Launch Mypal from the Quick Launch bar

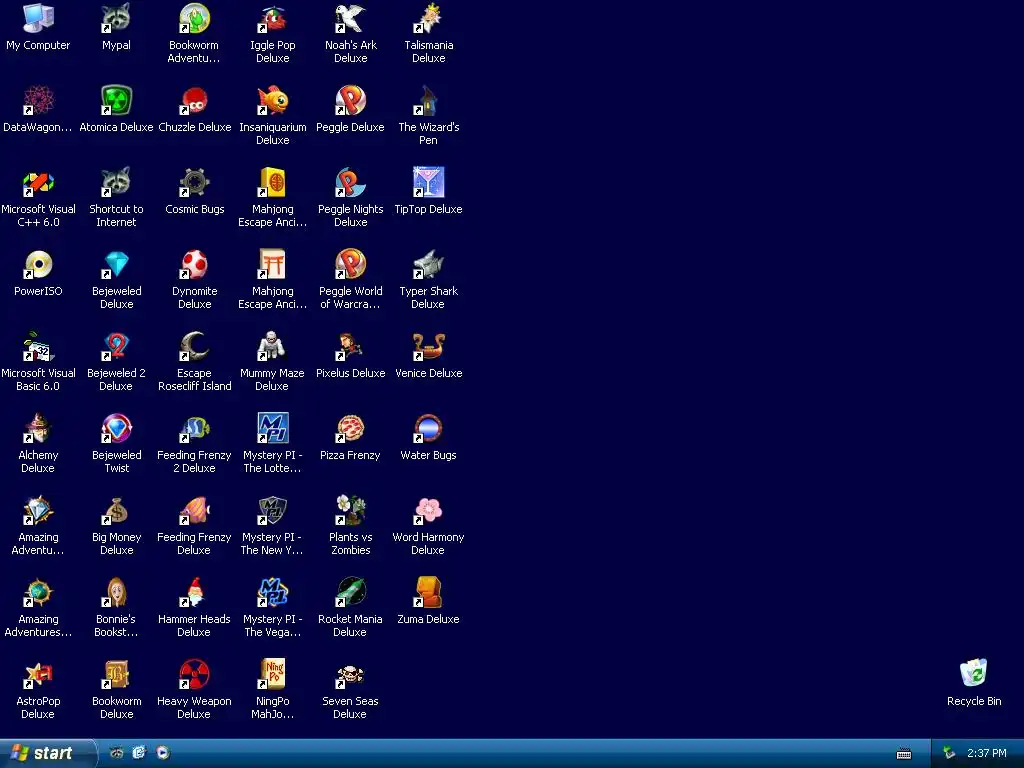pos(116,753)
